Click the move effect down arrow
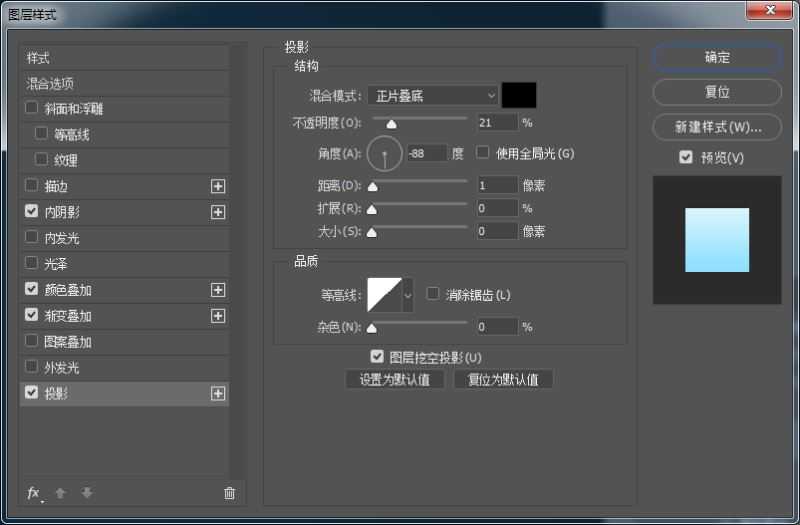This screenshot has height=525, width=800. (x=87, y=493)
